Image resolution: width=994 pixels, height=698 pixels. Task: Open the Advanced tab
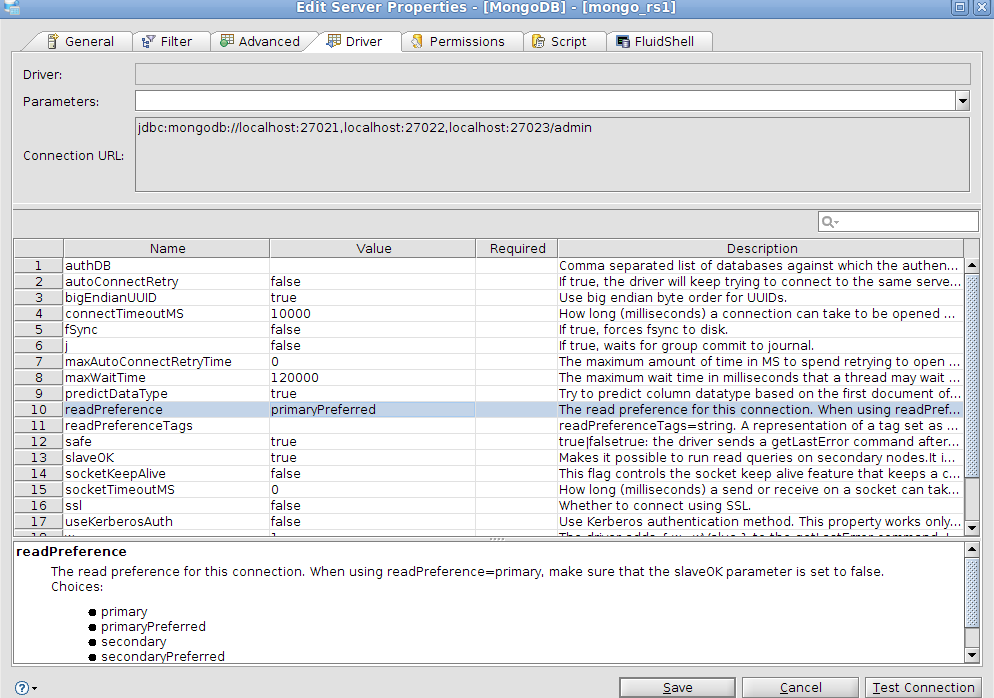pos(260,42)
